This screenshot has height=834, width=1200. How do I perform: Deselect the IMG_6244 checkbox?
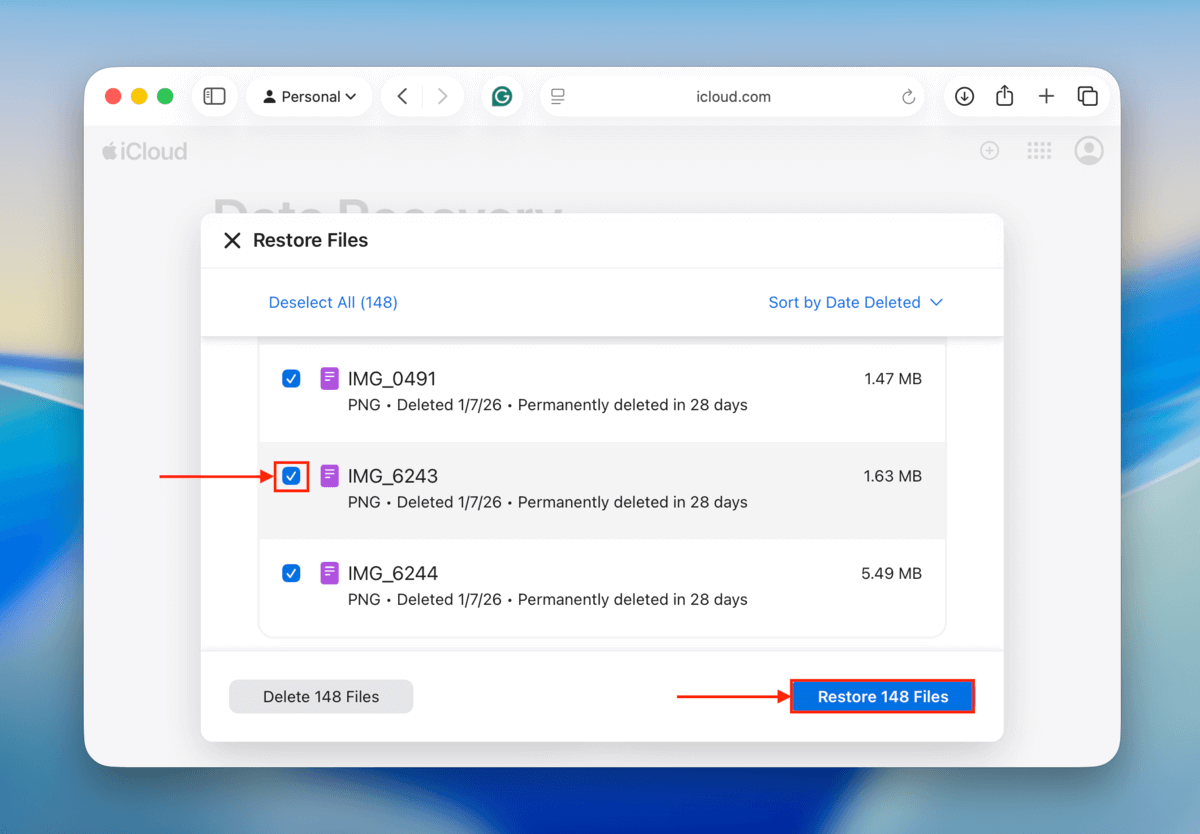click(x=291, y=573)
